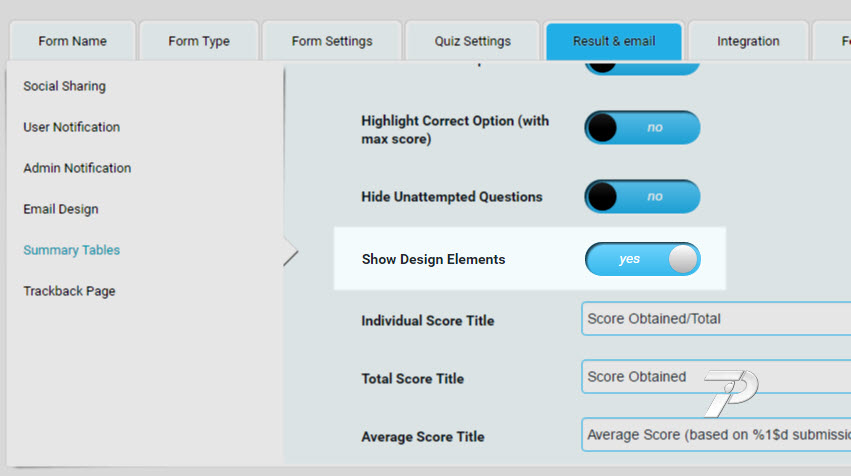Viewport: 851px width, 476px height.
Task: Go to the Quiz Settings tab
Action: (472, 41)
